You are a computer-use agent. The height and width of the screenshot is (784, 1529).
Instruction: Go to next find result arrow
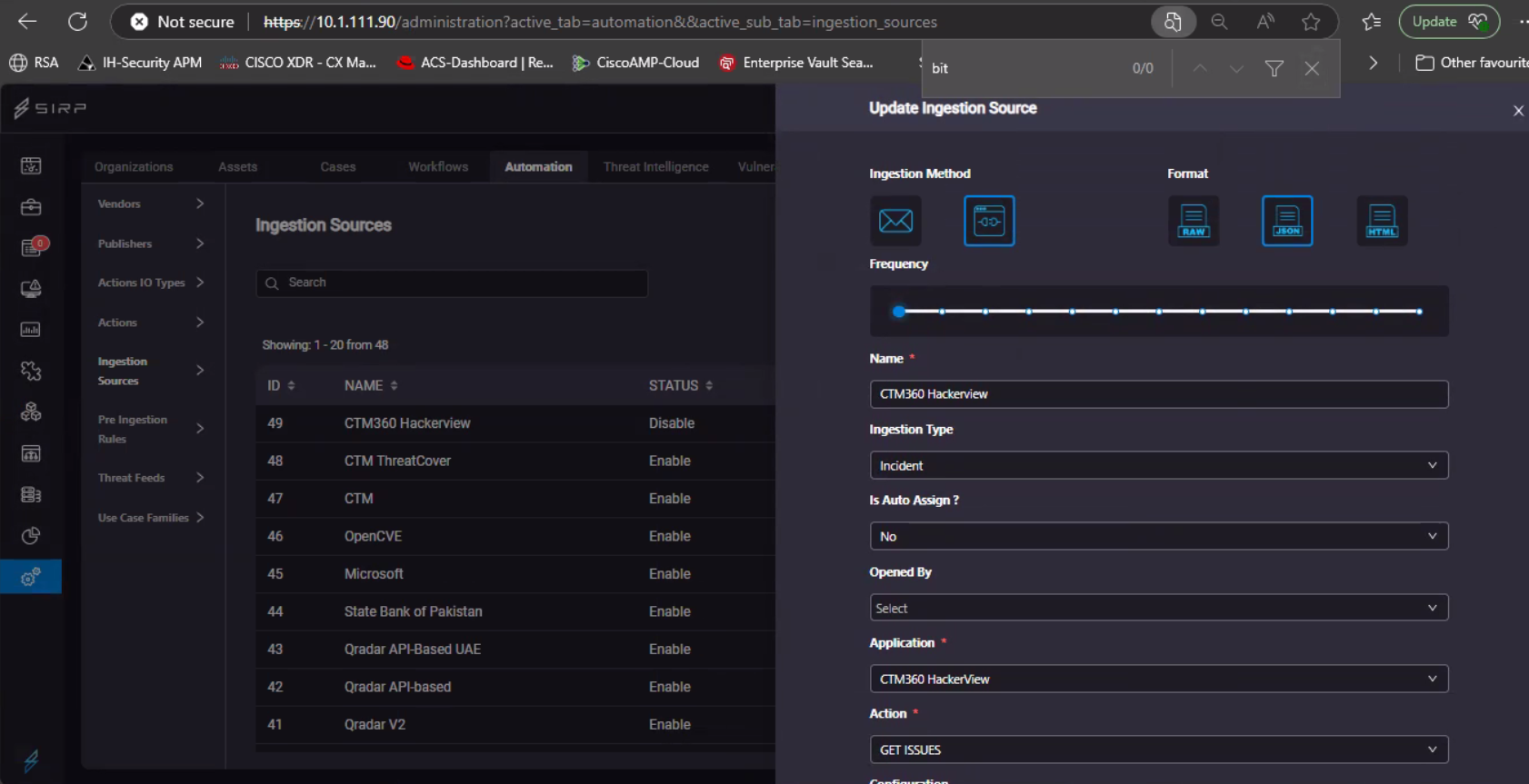coord(1236,68)
